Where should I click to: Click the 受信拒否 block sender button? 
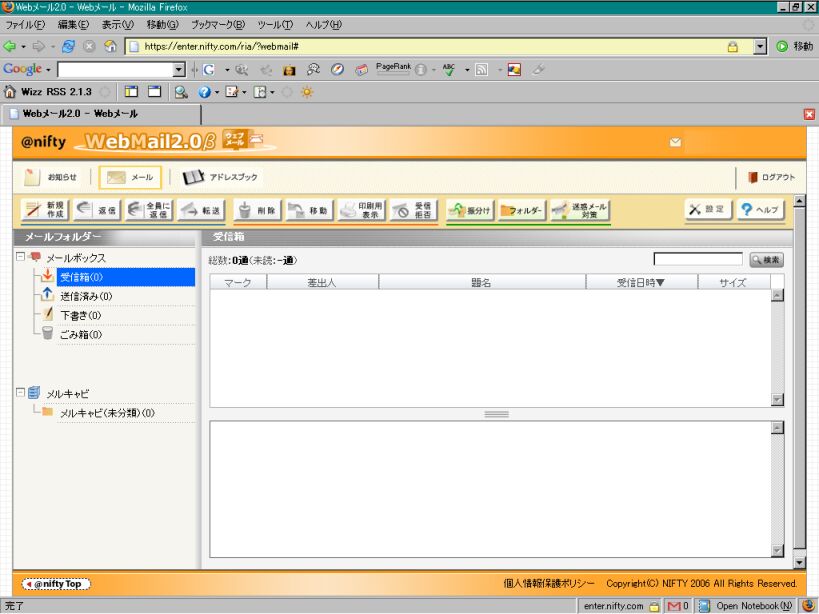pos(414,210)
